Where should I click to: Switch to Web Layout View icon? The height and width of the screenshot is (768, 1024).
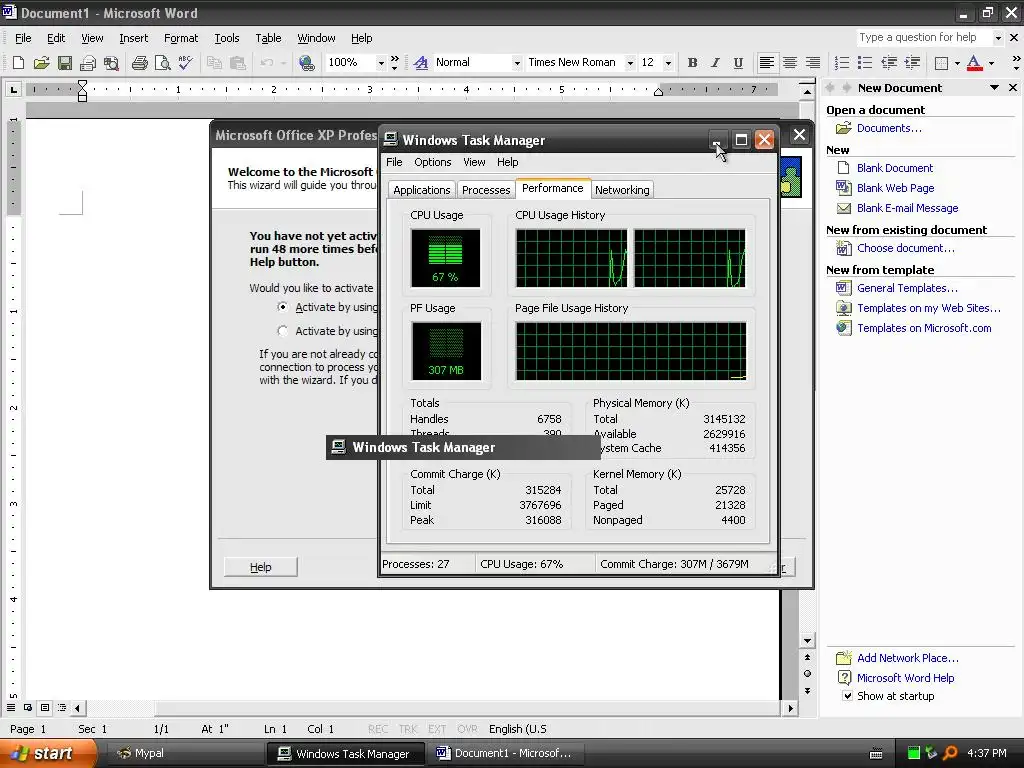pos(28,707)
